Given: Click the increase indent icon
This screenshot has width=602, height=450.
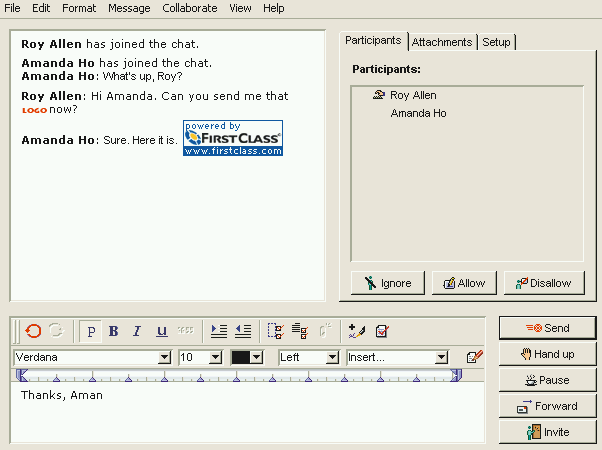Looking at the screenshot, I should [219, 331].
